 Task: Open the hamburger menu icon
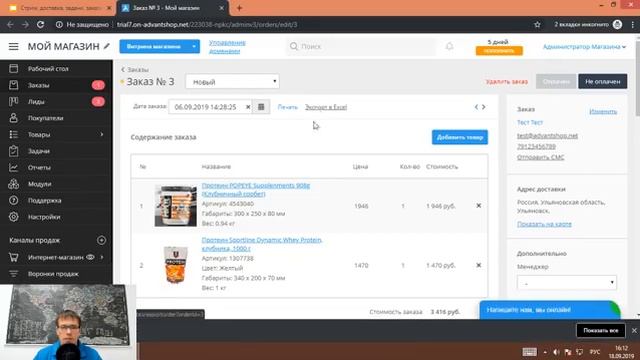13,47
